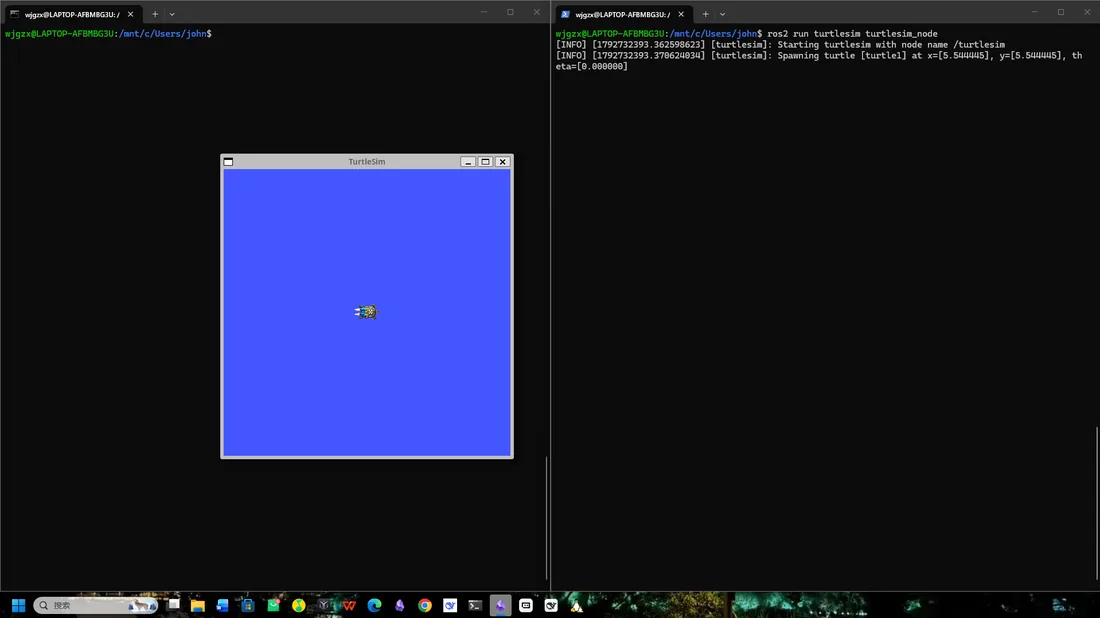The image size is (1100, 618).
Task: Select the left terminal wjgzx@LAPTOP tab
Action: click(72, 14)
